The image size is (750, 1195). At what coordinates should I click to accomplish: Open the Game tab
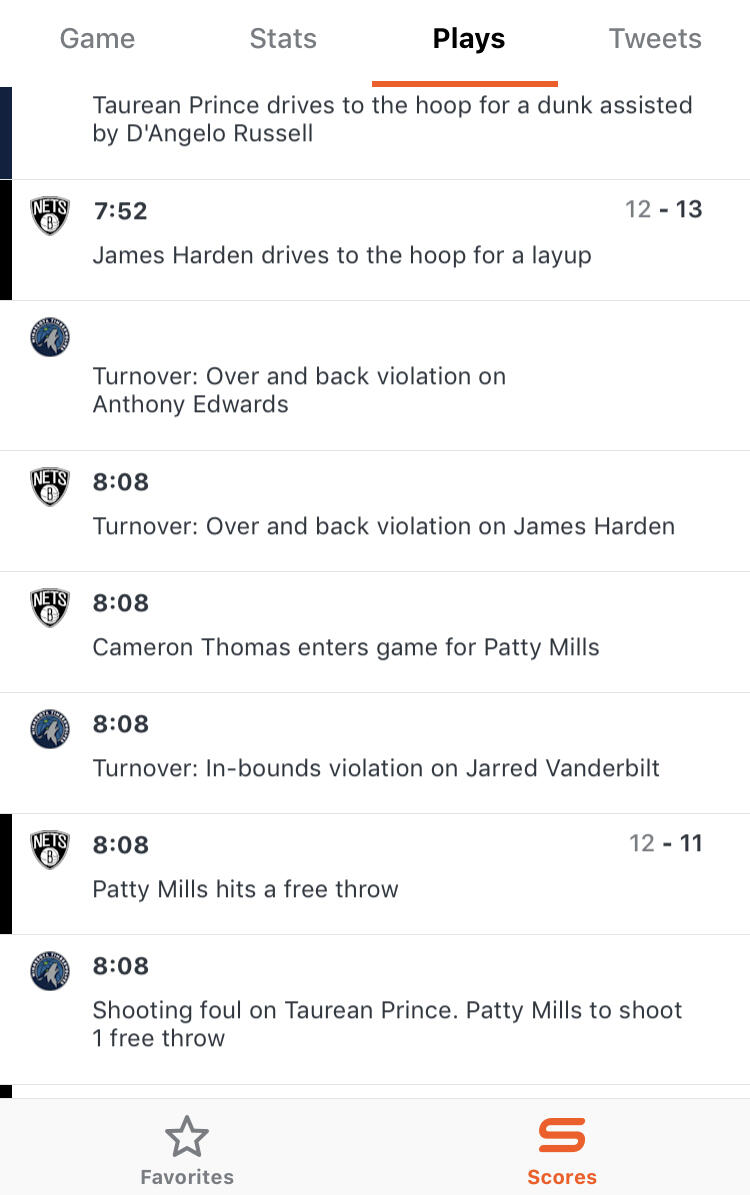coord(97,39)
